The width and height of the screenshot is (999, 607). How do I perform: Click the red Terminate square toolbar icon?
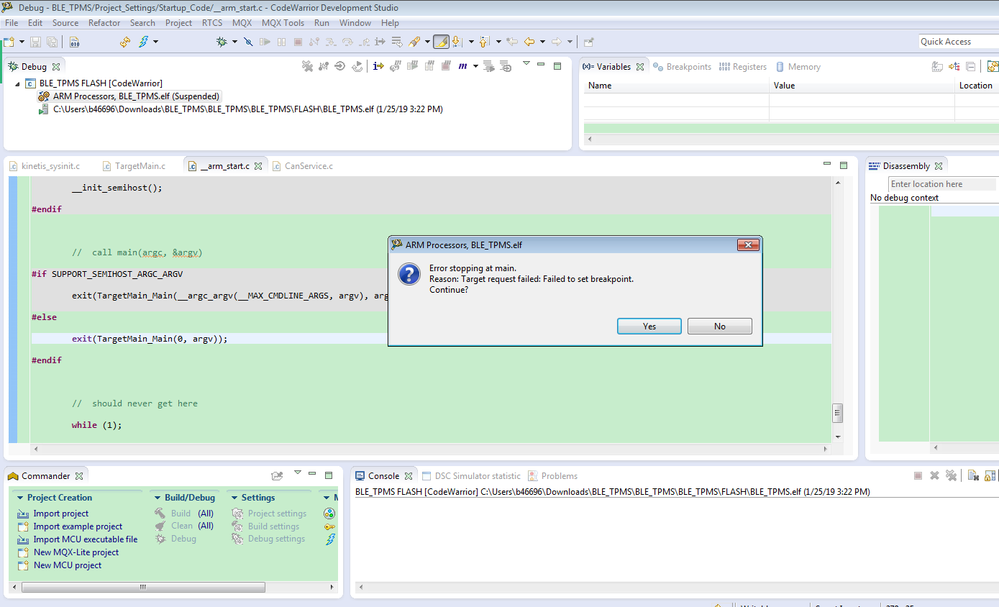click(x=298, y=42)
